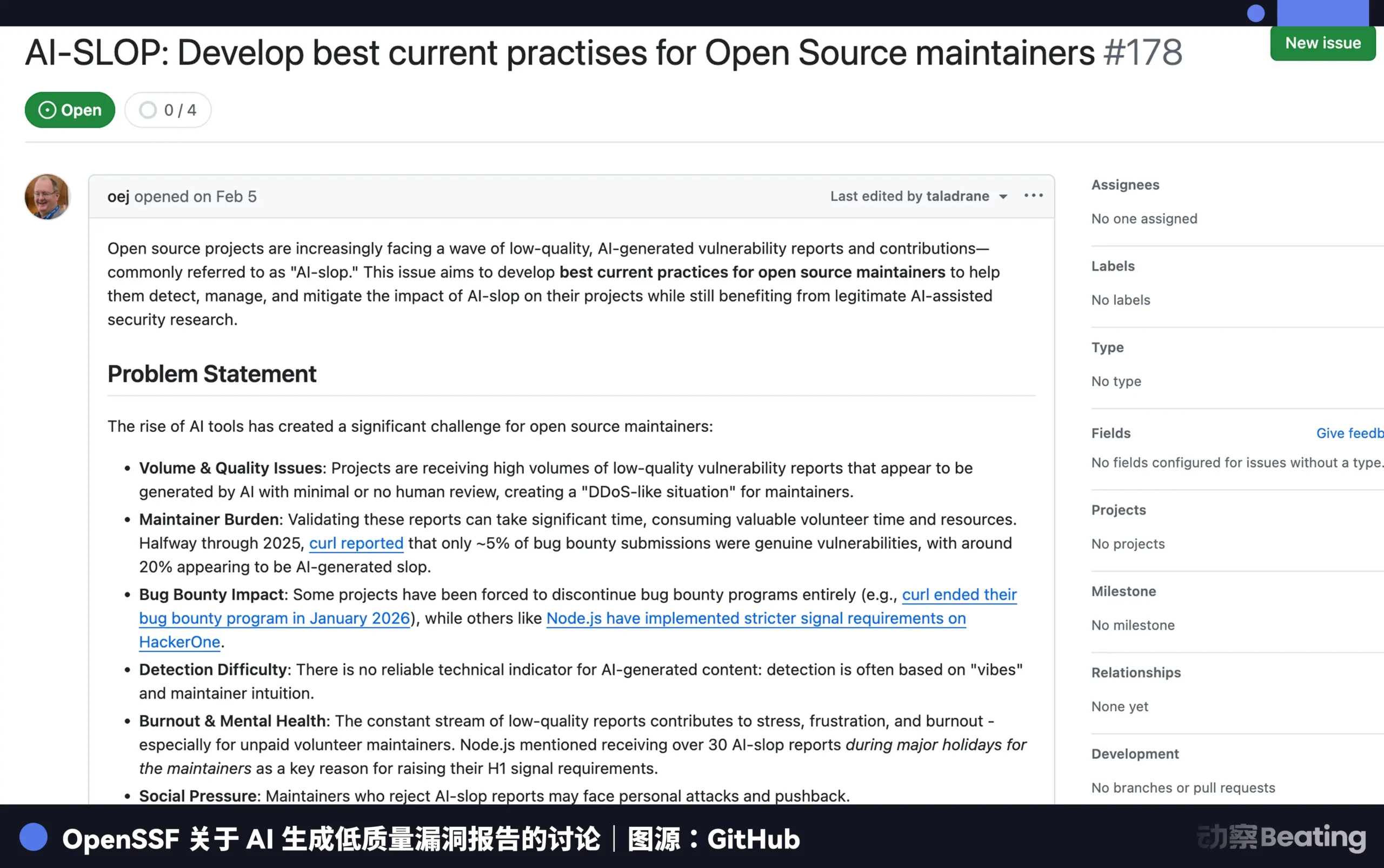Click the 'No one assigned' text
Screen dimensions: 1384x868
(1144, 219)
